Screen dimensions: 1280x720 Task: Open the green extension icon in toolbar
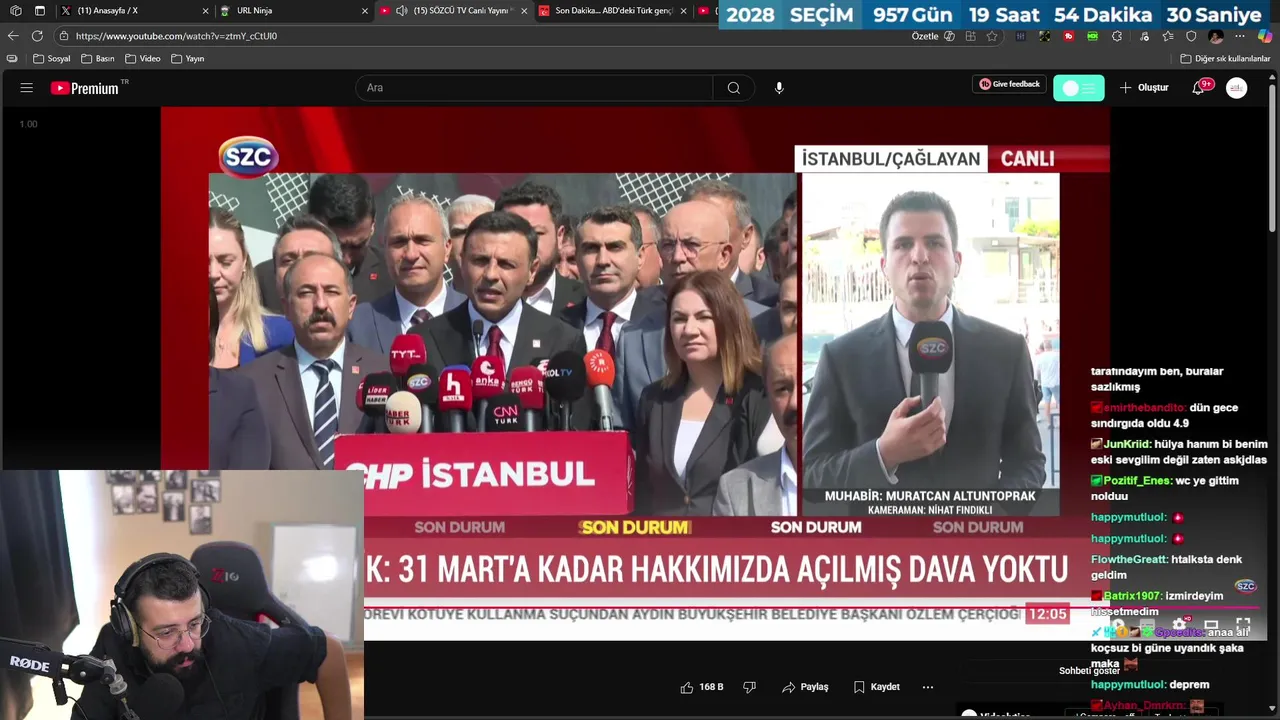pyautogui.click(x=1092, y=36)
